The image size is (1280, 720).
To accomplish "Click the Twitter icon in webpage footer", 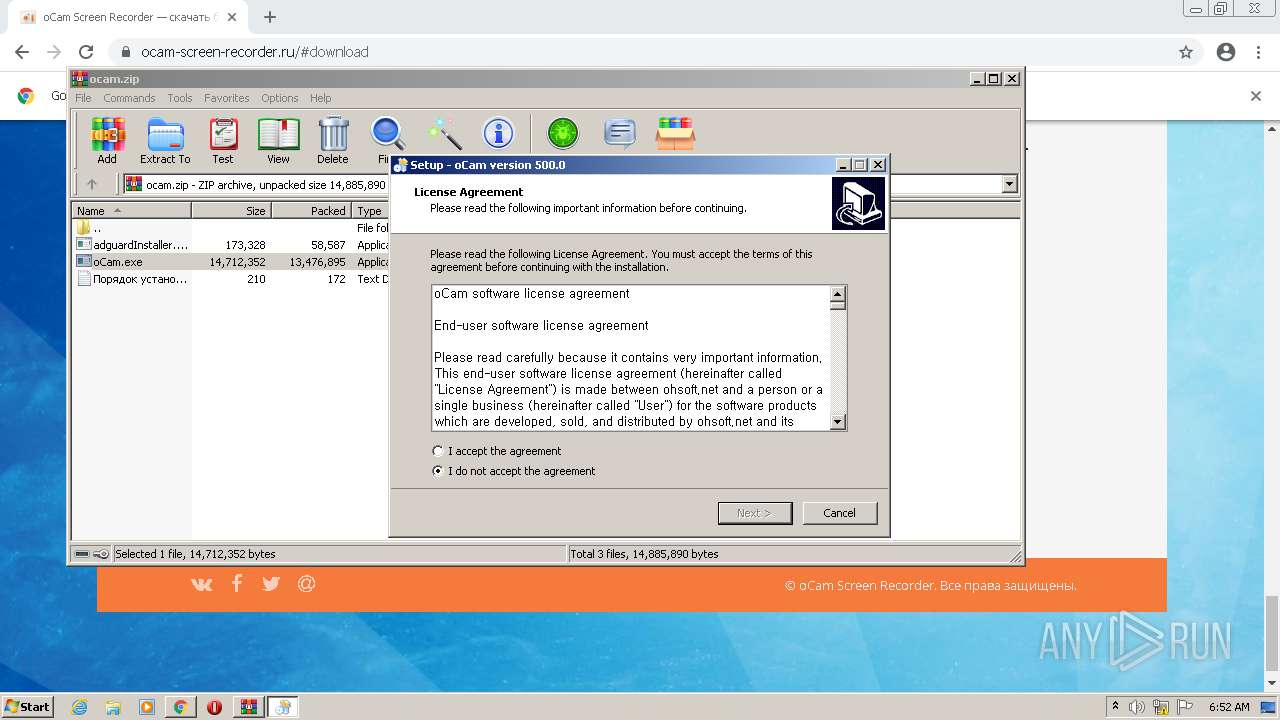I will pyautogui.click(x=271, y=583).
